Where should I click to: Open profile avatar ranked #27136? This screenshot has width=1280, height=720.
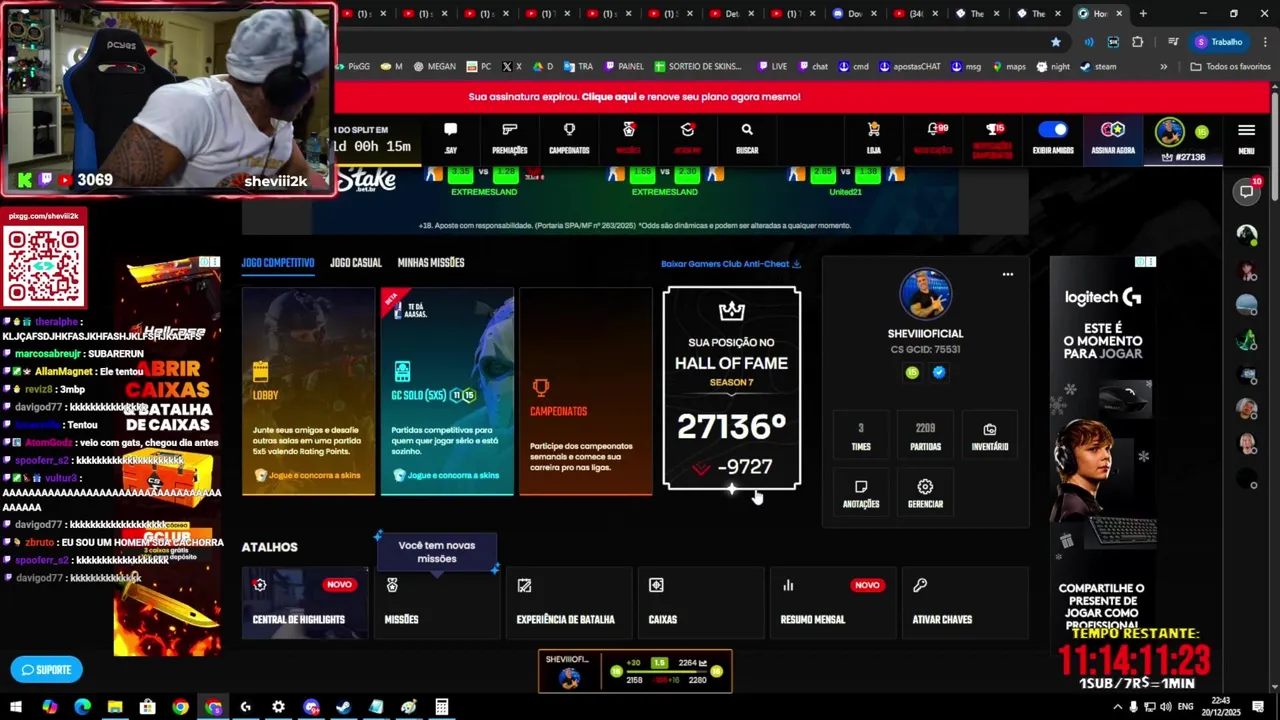[1170, 132]
